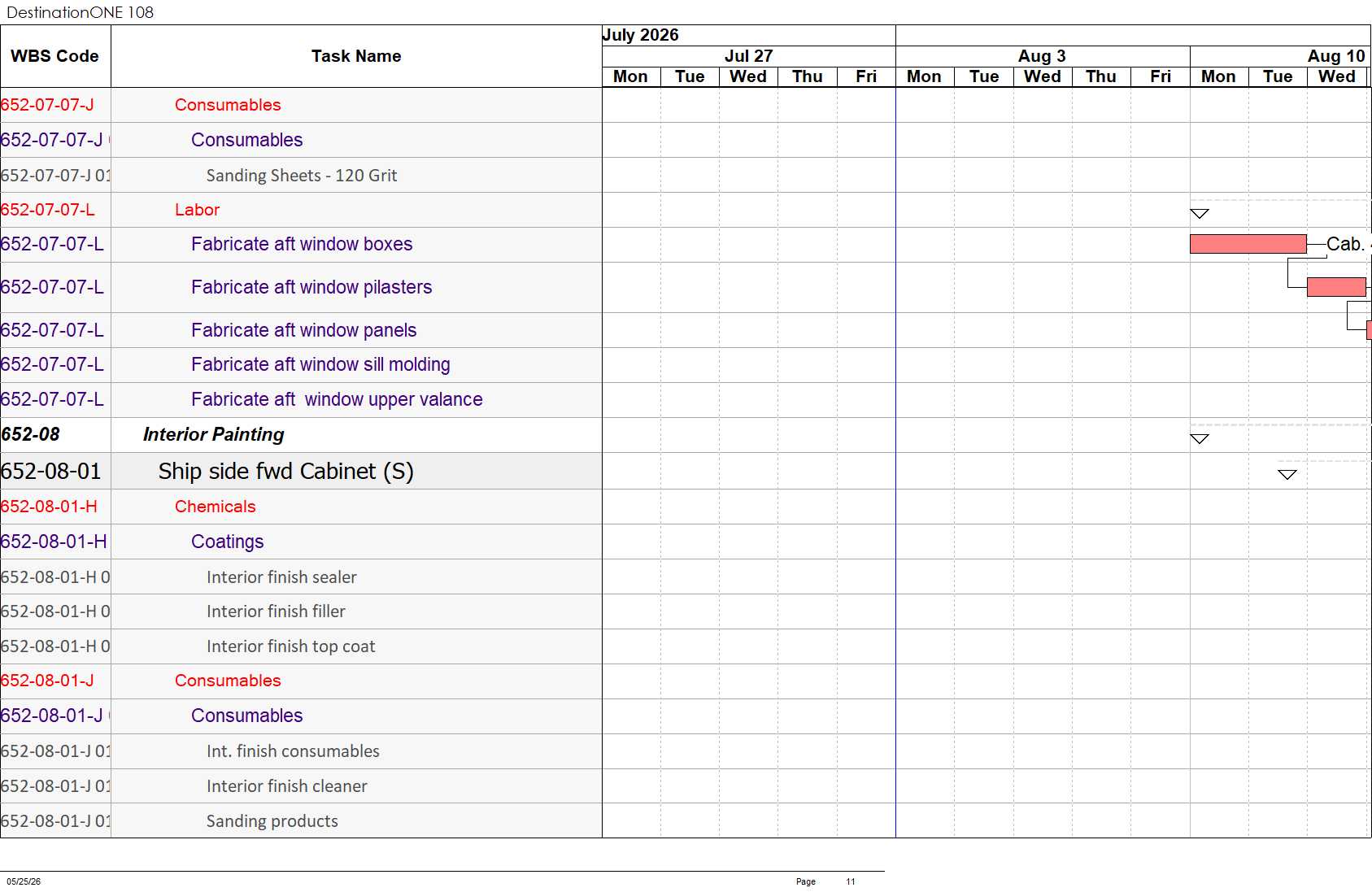Select the Interior finish sealer row
The width and height of the screenshot is (1372, 892).
(x=301, y=577)
